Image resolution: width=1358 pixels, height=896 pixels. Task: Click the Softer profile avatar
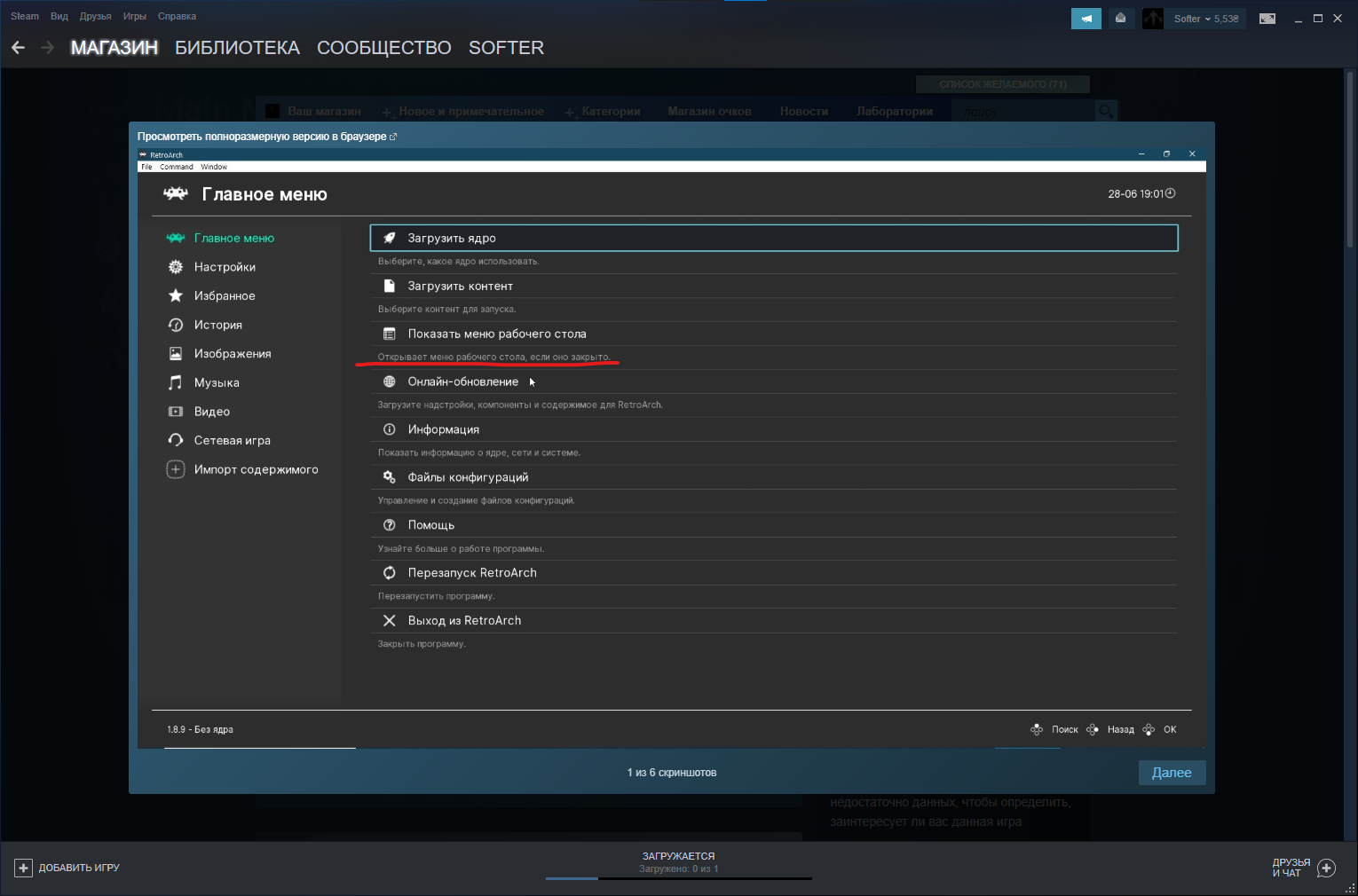(x=1153, y=19)
